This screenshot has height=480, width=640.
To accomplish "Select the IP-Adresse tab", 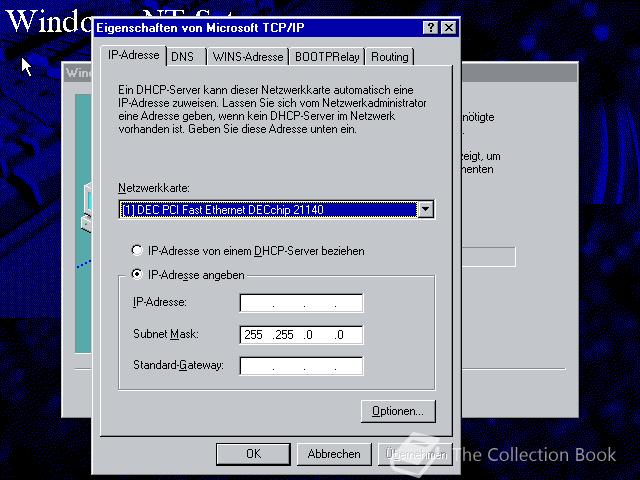I will 133,55.
